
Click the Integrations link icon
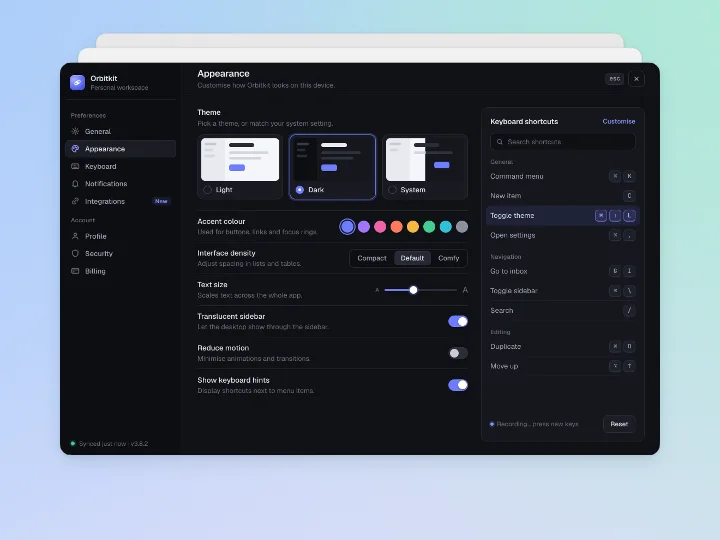[x=75, y=201]
